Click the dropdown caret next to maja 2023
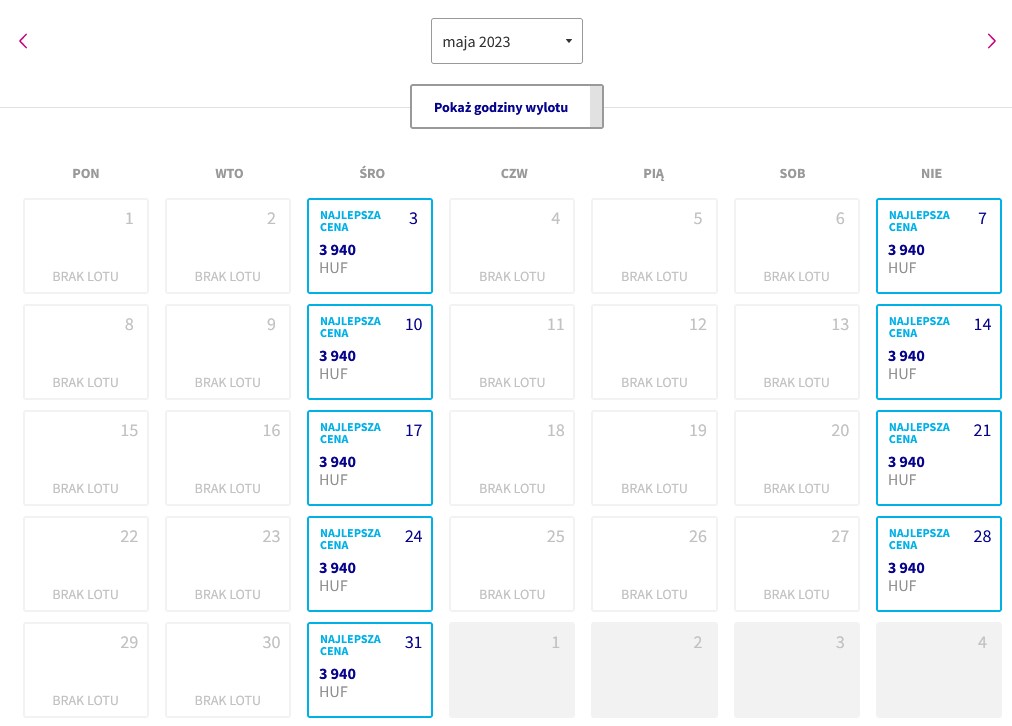 tap(569, 41)
